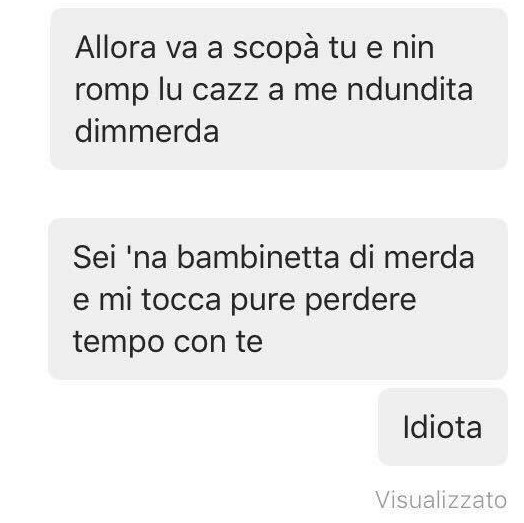The image size is (524, 523).
Task: Click the word "scopà" in first message
Action: (276, 47)
